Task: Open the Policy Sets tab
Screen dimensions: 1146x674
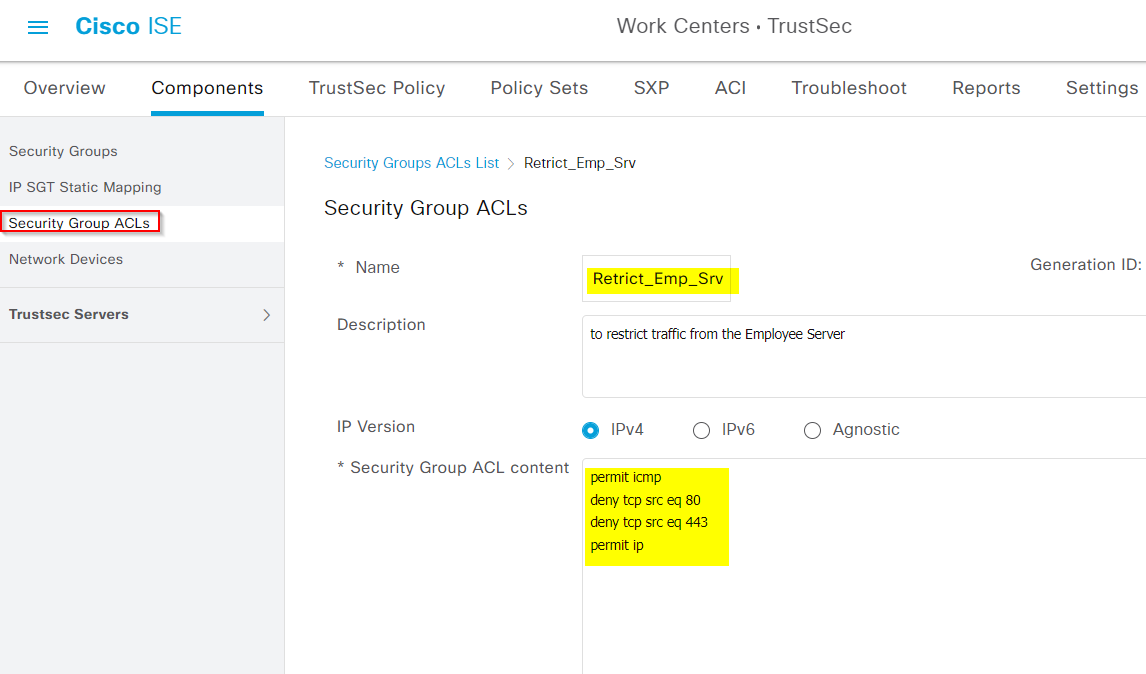Action: click(539, 88)
